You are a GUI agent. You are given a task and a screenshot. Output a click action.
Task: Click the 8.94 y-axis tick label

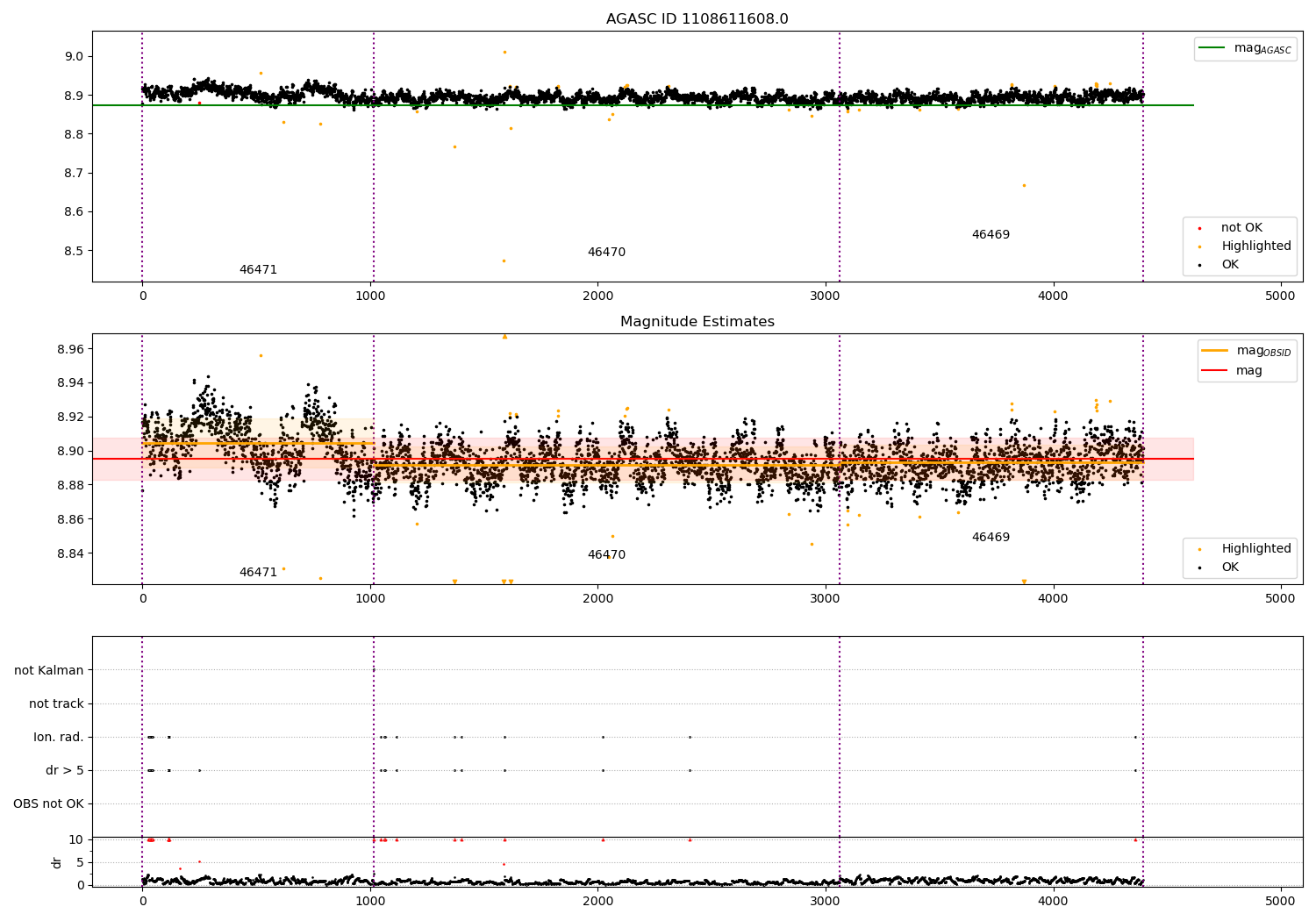point(70,383)
